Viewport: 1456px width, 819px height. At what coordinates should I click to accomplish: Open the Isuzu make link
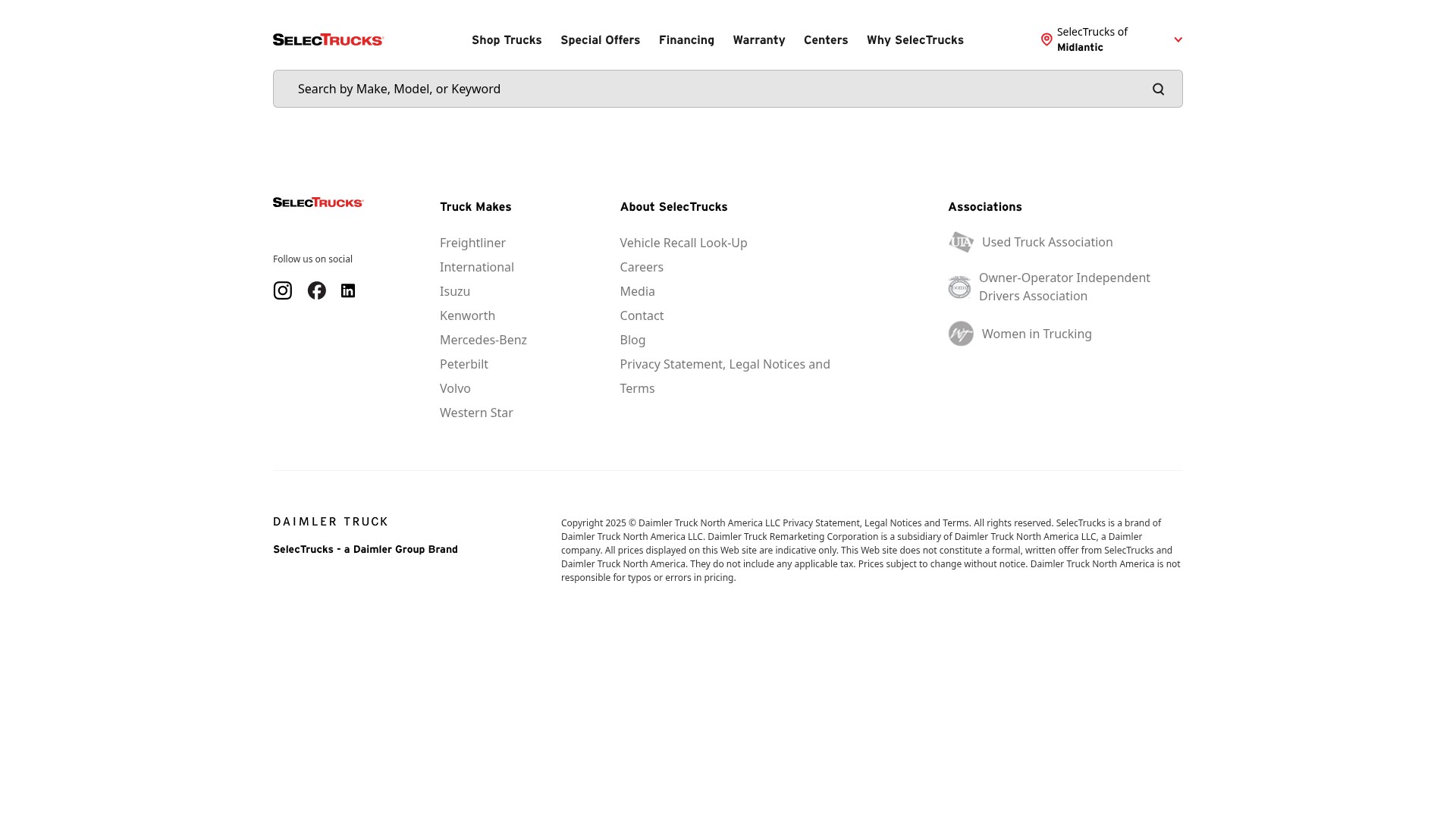pos(455,291)
